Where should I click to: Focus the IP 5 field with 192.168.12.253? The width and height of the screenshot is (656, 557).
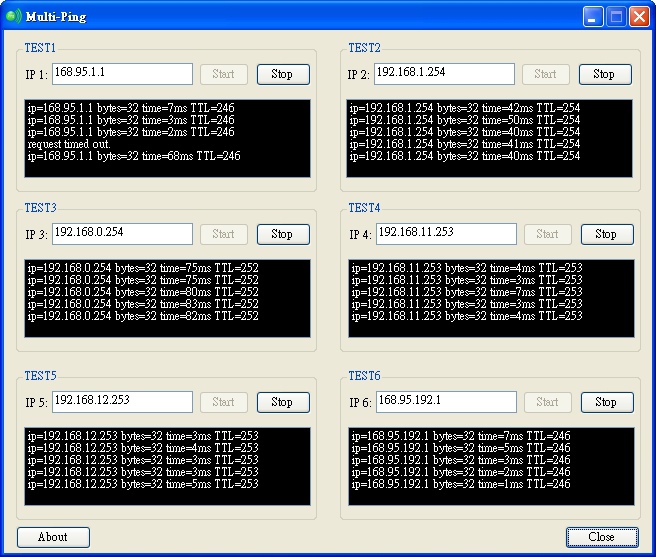tap(122, 402)
